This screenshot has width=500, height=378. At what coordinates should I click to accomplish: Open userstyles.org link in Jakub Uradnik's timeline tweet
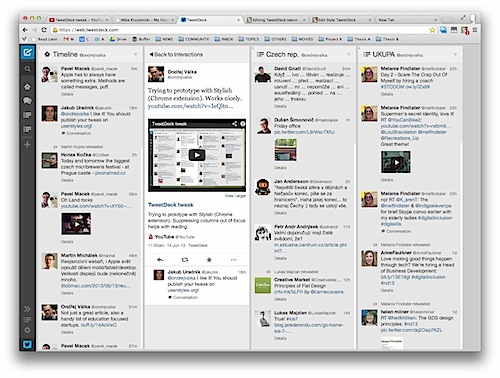pos(76,126)
